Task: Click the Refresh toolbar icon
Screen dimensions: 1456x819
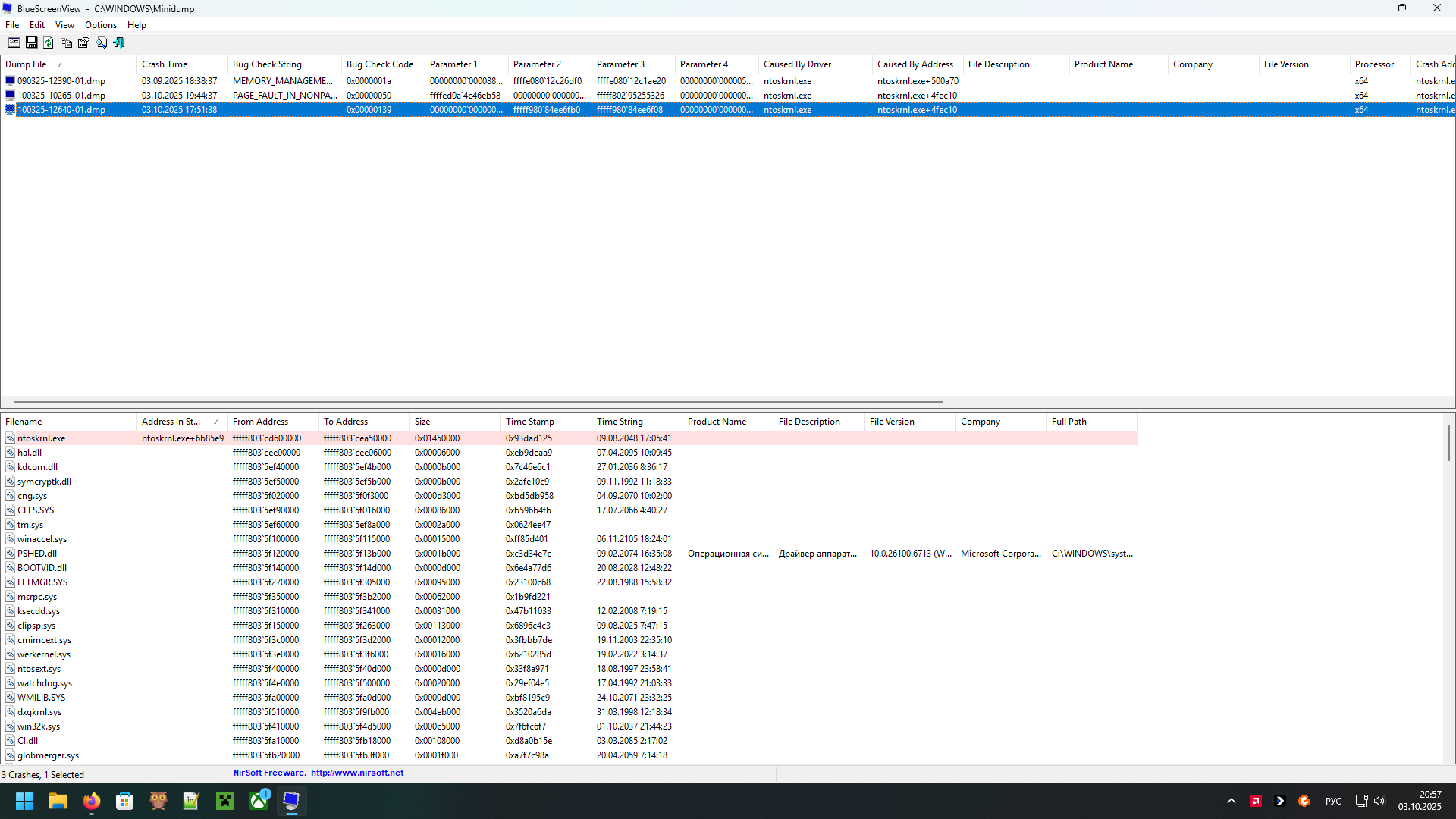Action: [49, 43]
